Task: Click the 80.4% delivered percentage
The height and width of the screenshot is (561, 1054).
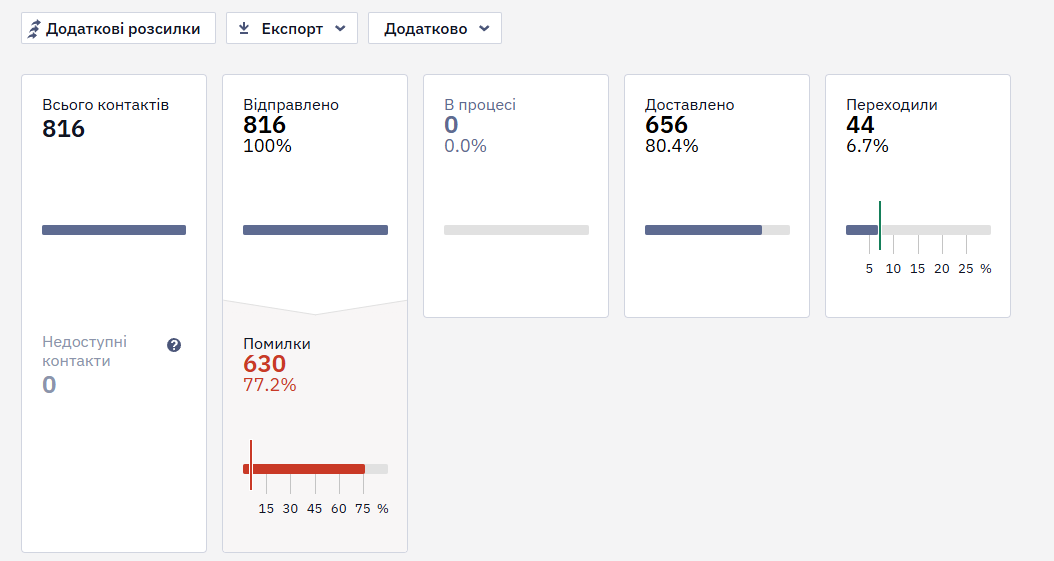Action: coord(672,146)
